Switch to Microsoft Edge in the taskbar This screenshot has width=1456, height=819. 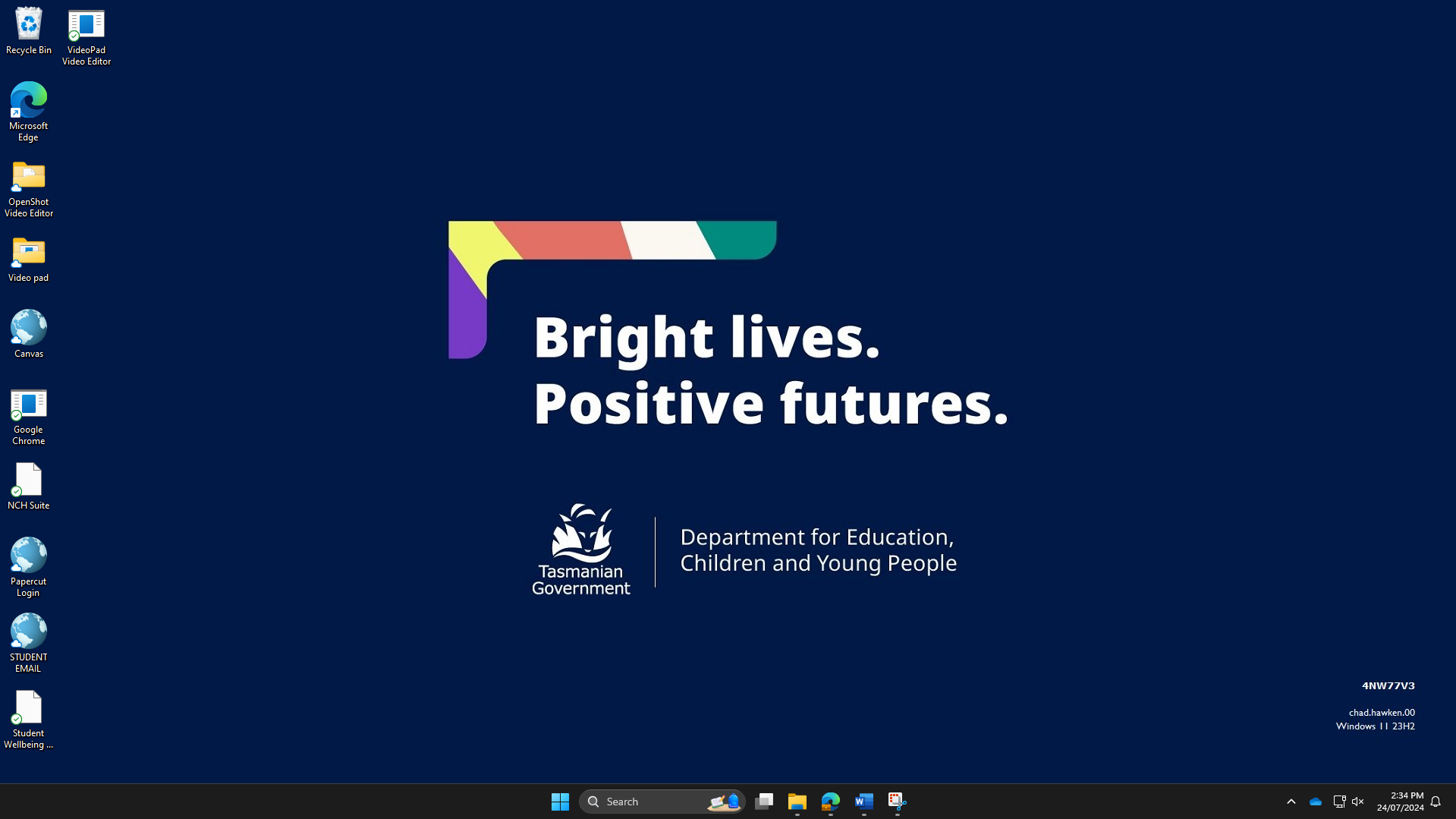point(831,802)
